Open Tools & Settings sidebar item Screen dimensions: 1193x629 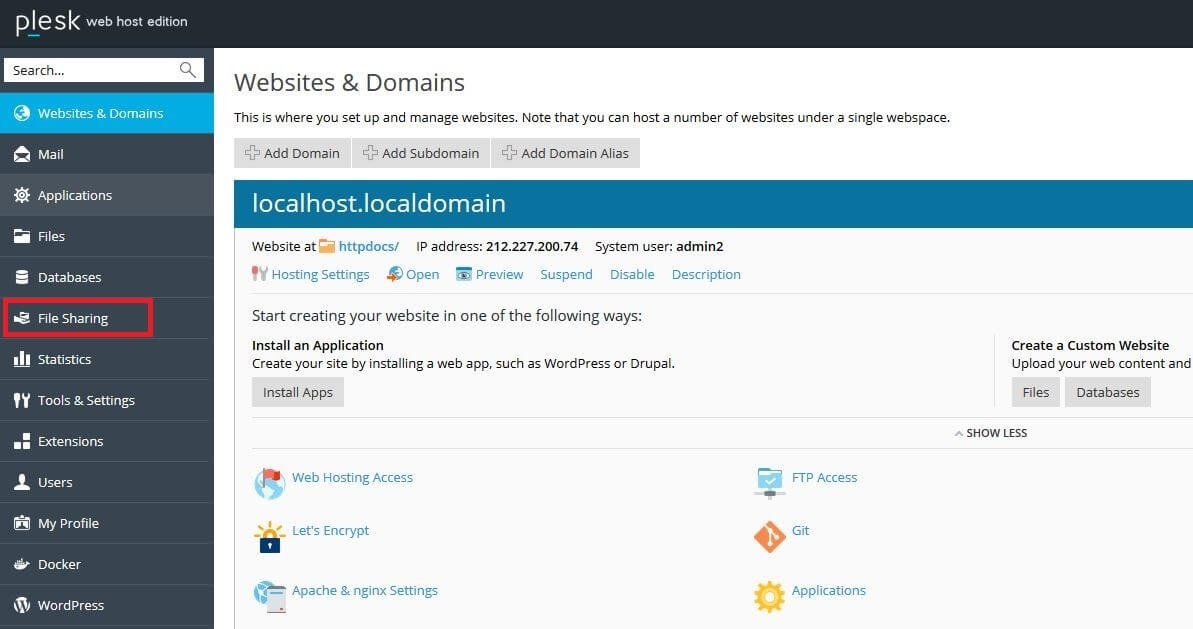(x=107, y=401)
